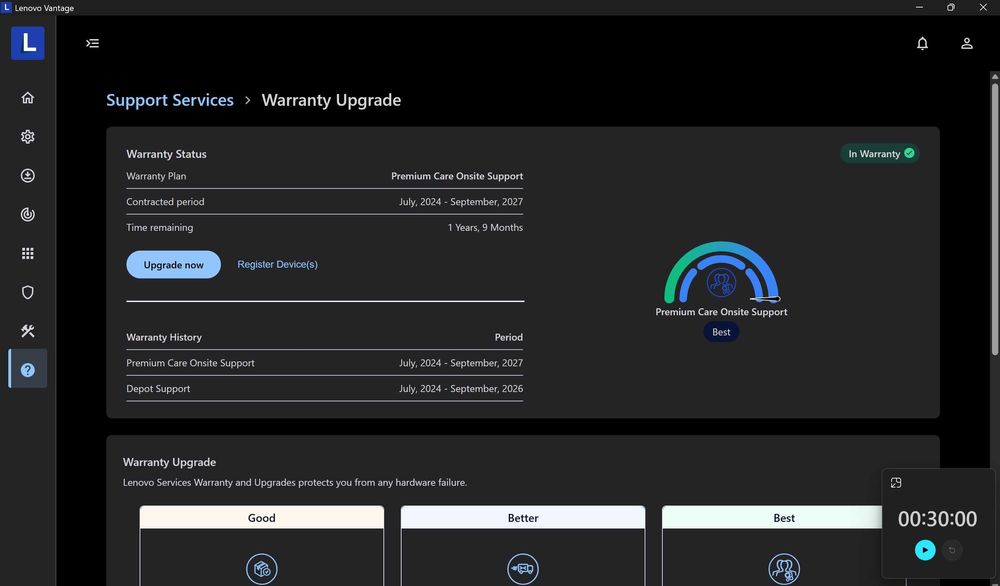
Task: Select the Better warranty card header
Action: [523, 518]
